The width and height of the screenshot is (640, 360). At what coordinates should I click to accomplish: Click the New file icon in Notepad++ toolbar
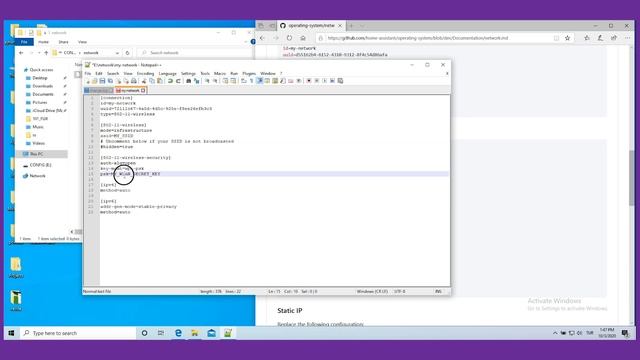88,81
